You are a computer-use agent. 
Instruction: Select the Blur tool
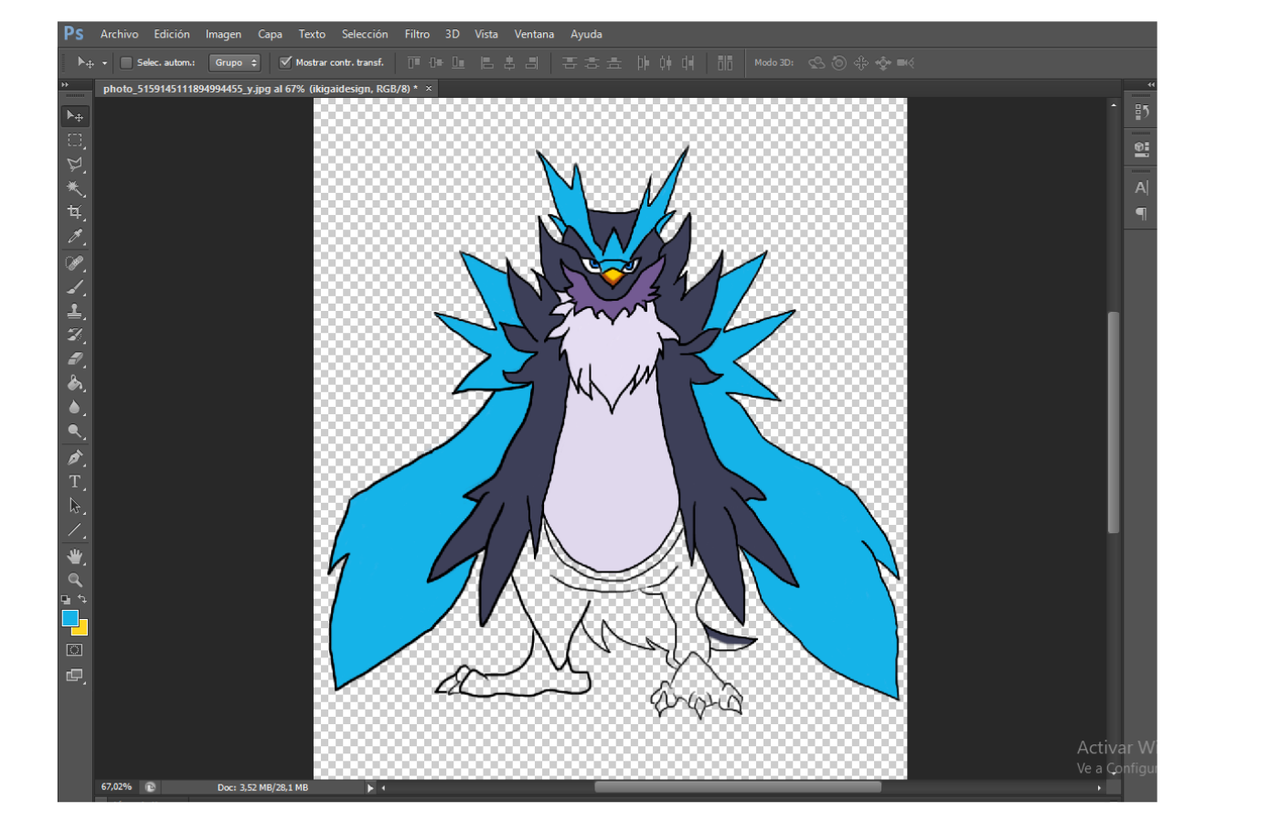[75, 407]
